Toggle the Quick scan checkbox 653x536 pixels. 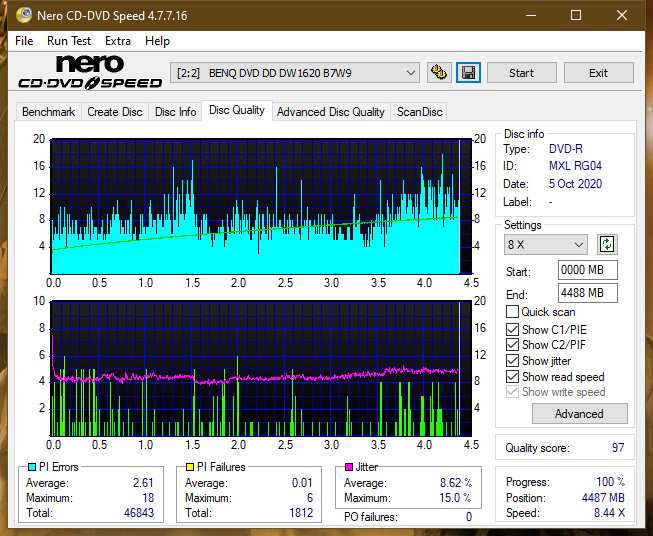512,312
